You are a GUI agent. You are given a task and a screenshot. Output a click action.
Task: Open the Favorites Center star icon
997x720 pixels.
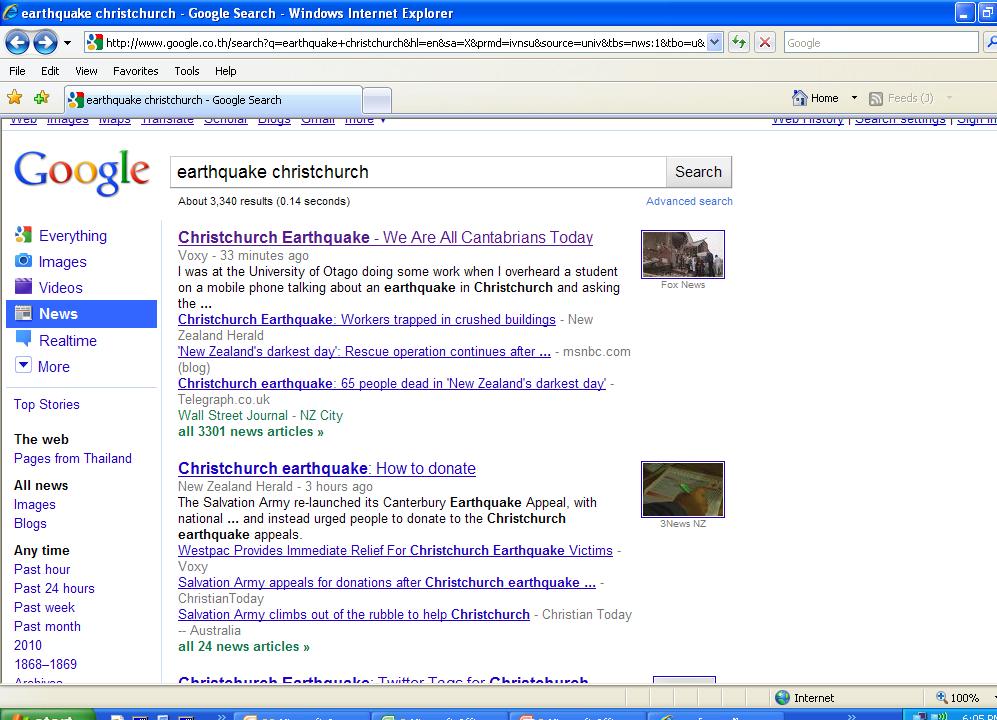(x=15, y=98)
